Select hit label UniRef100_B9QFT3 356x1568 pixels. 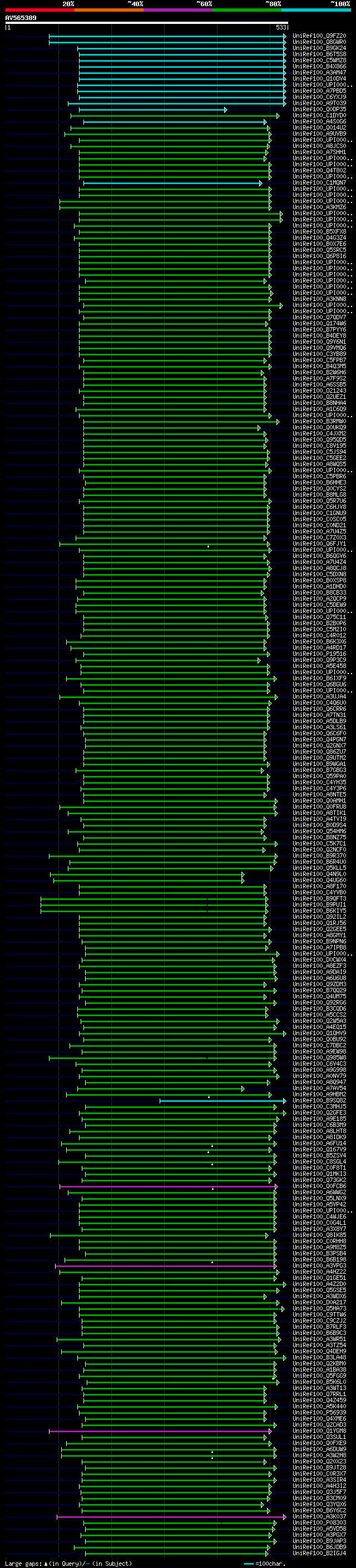pos(319,898)
